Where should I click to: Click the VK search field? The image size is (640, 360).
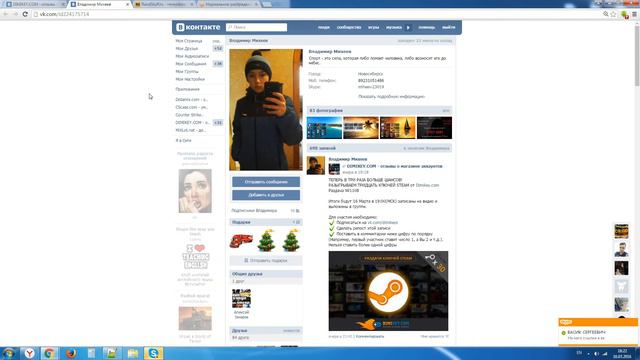[x=256, y=27]
